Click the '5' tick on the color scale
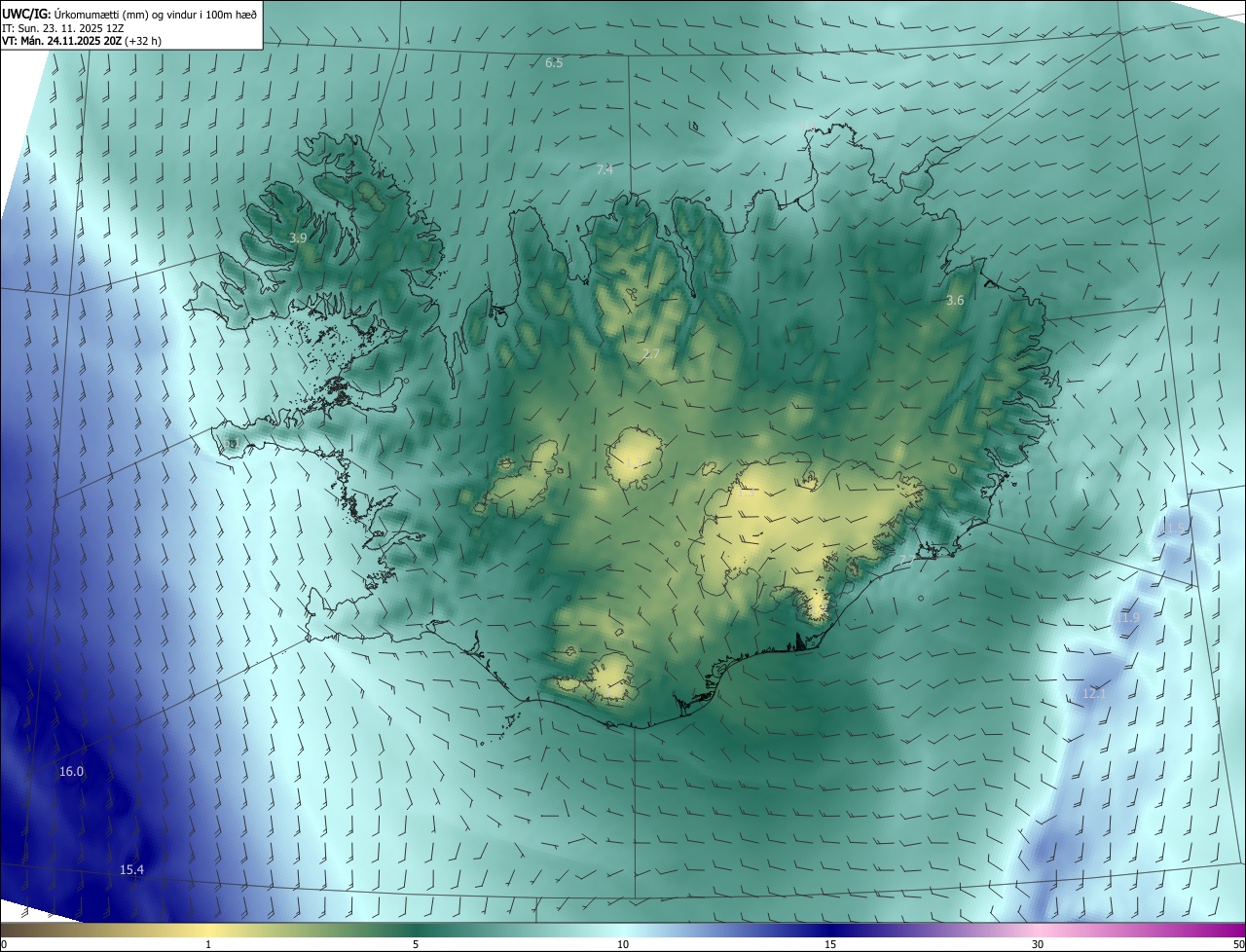 pyautogui.click(x=416, y=944)
